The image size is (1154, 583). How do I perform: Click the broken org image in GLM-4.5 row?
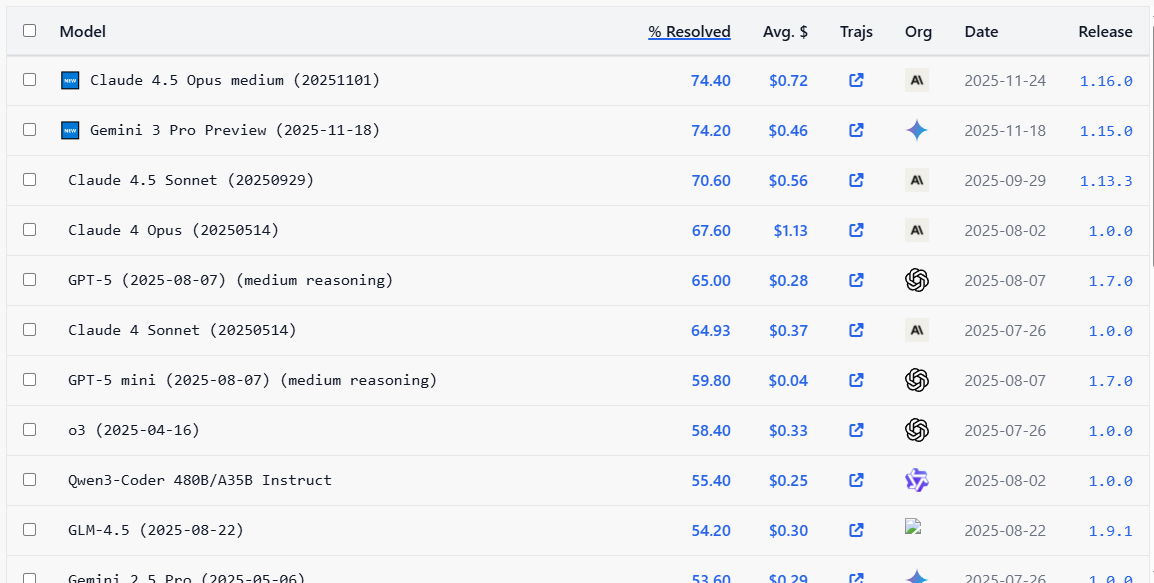tap(911, 526)
